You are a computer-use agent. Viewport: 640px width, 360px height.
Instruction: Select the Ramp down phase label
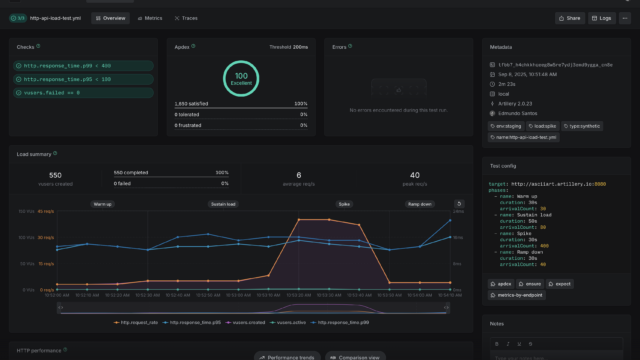420,204
